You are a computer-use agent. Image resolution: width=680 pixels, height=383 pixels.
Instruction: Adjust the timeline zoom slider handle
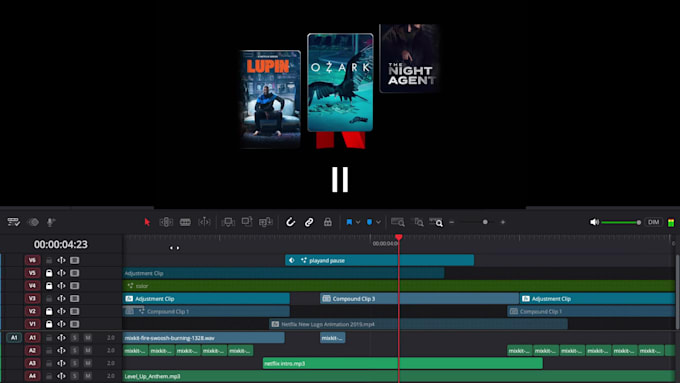(485, 222)
